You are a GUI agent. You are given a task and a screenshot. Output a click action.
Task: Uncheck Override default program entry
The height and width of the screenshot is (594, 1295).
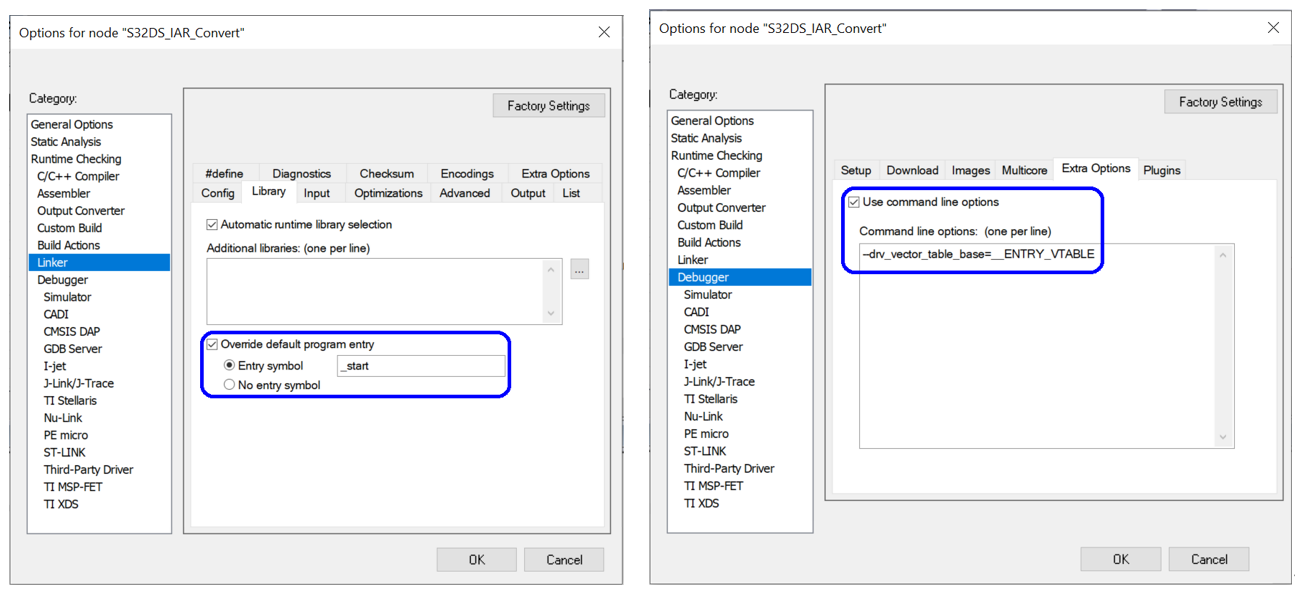click(x=212, y=345)
